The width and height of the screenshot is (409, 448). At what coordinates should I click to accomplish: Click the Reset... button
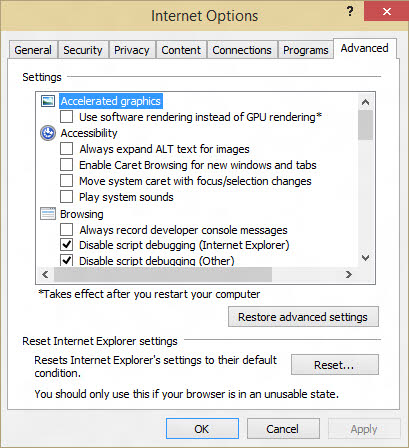tap(335, 365)
